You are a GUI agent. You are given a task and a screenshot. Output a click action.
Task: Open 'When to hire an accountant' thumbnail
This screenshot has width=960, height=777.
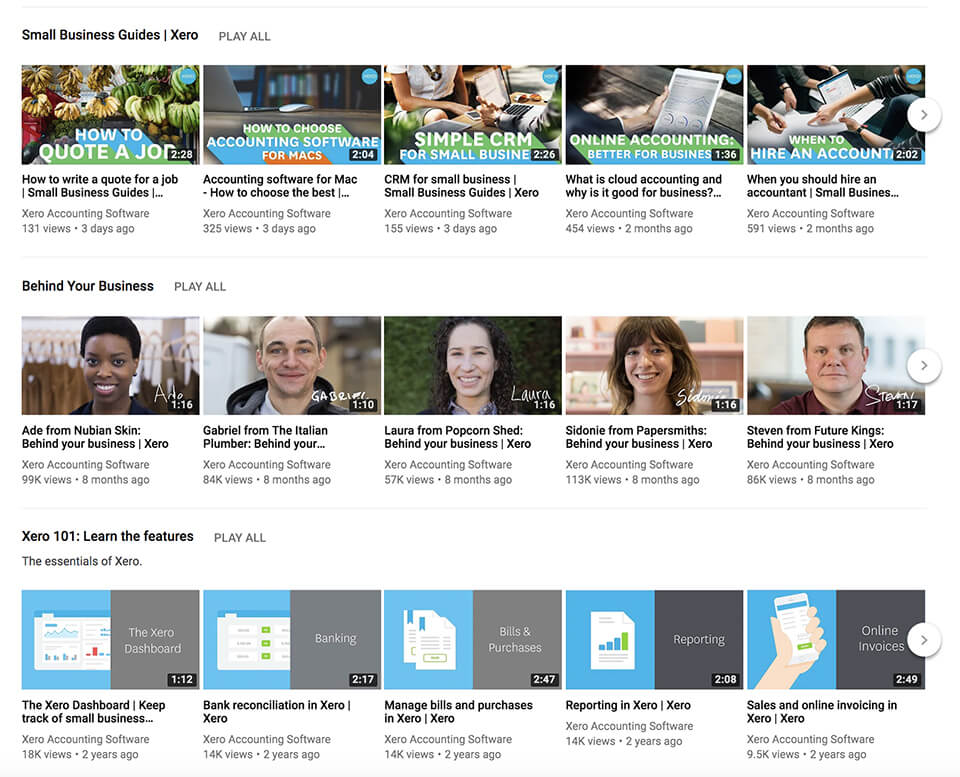click(836, 114)
